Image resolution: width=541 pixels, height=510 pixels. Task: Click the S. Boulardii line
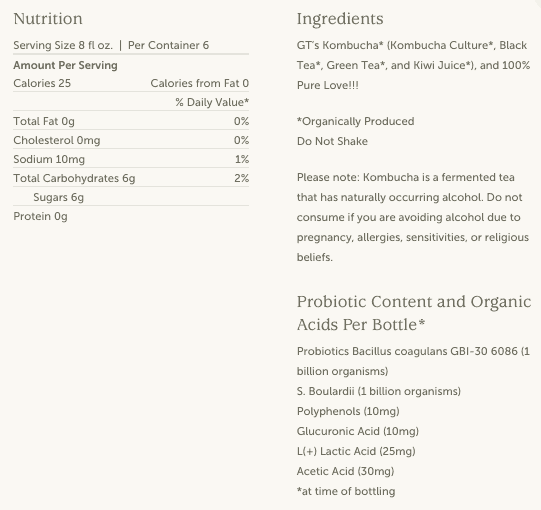tap(379, 391)
